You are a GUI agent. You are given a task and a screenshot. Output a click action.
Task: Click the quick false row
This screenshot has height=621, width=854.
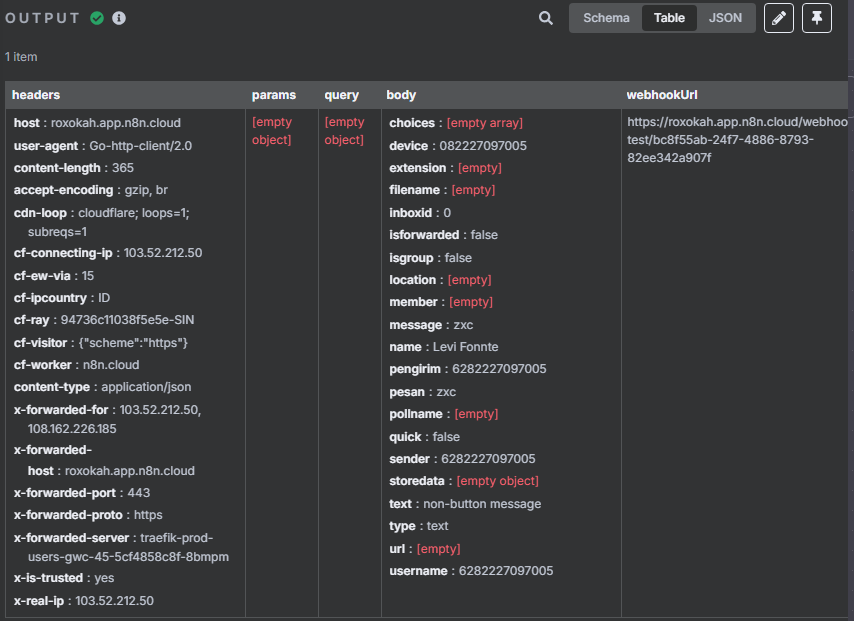424,437
